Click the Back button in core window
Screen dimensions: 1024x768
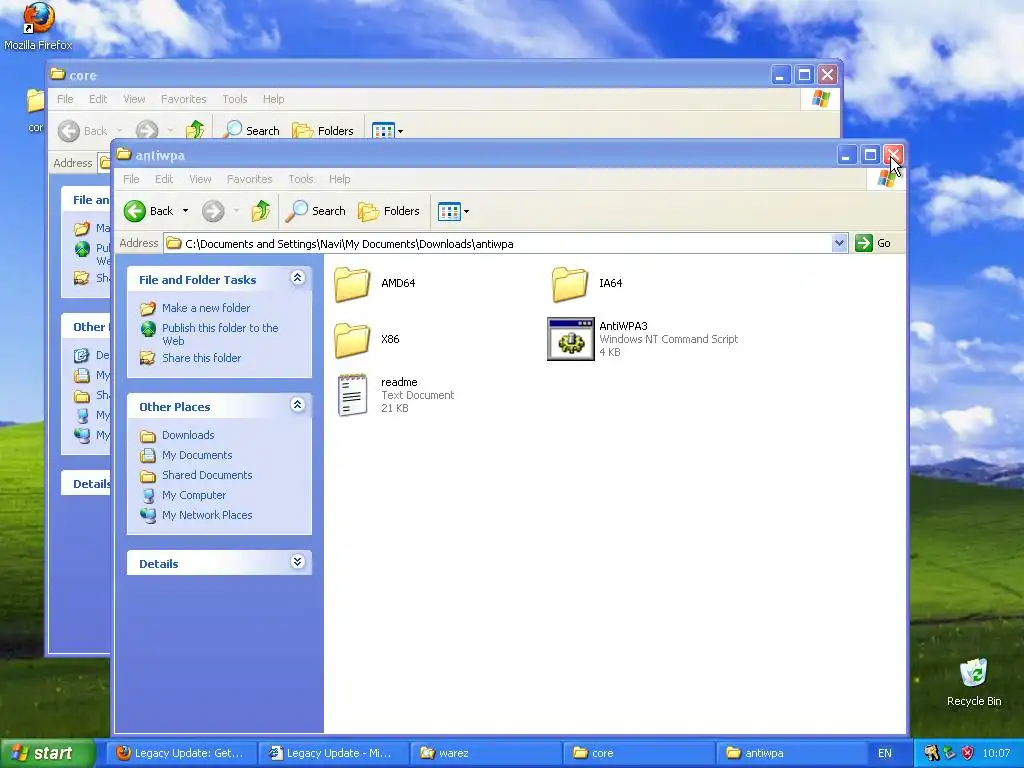pyautogui.click(x=83, y=131)
